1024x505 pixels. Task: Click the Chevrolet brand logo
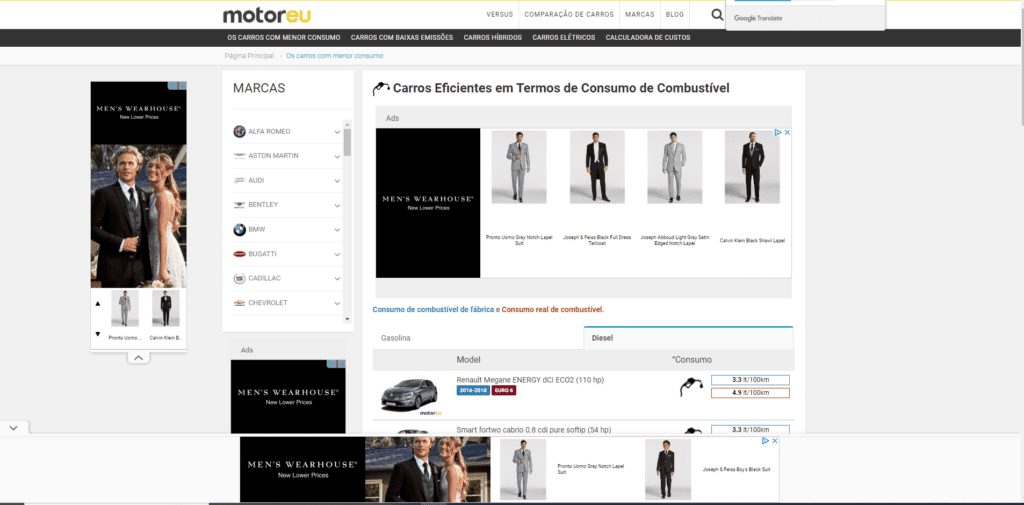(240, 303)
